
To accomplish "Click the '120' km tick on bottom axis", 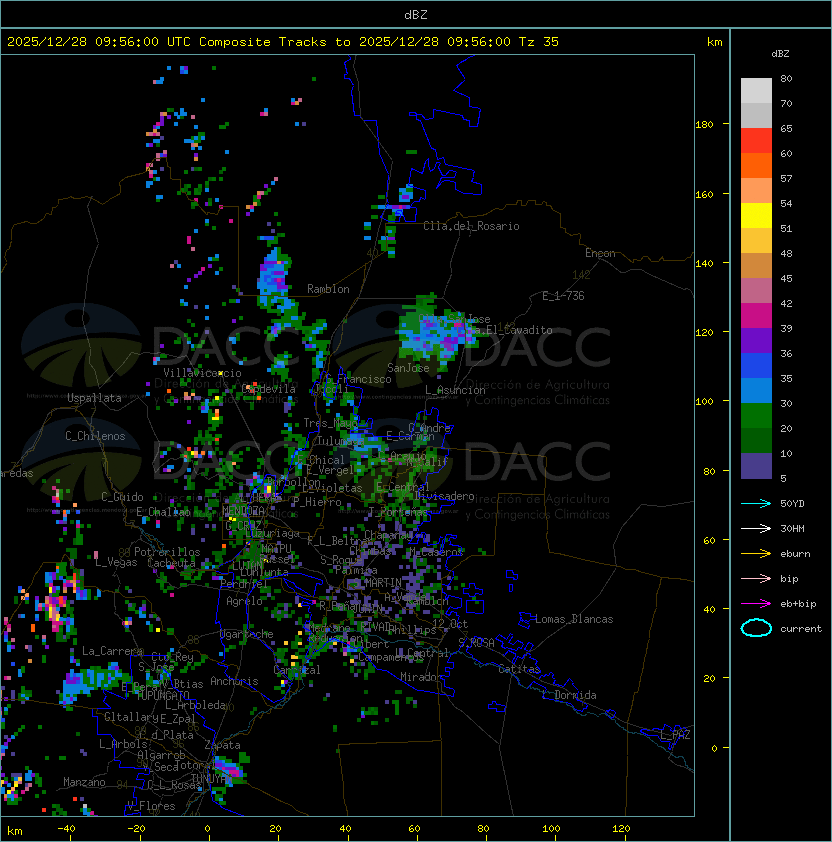I will [621, 829].
